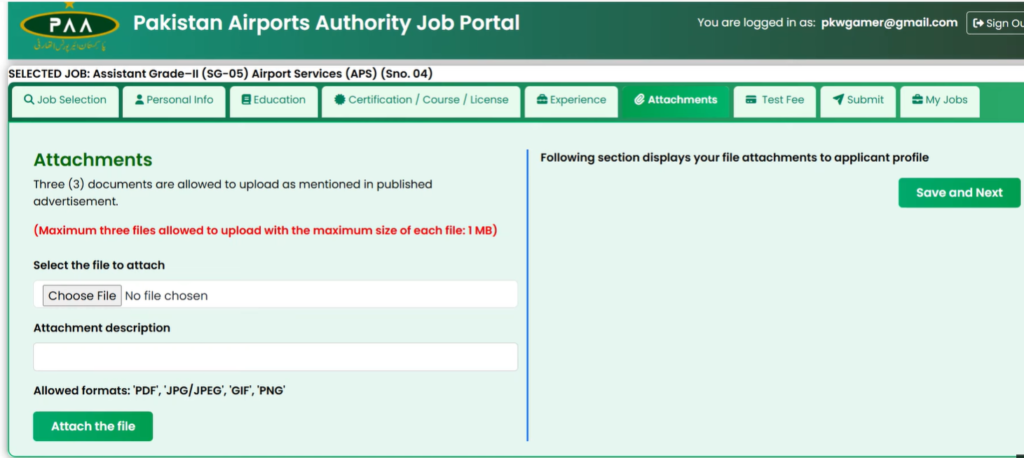Switch to the Education tab
The width and height of the screenshot is (1024, 458).
[273, 100]
